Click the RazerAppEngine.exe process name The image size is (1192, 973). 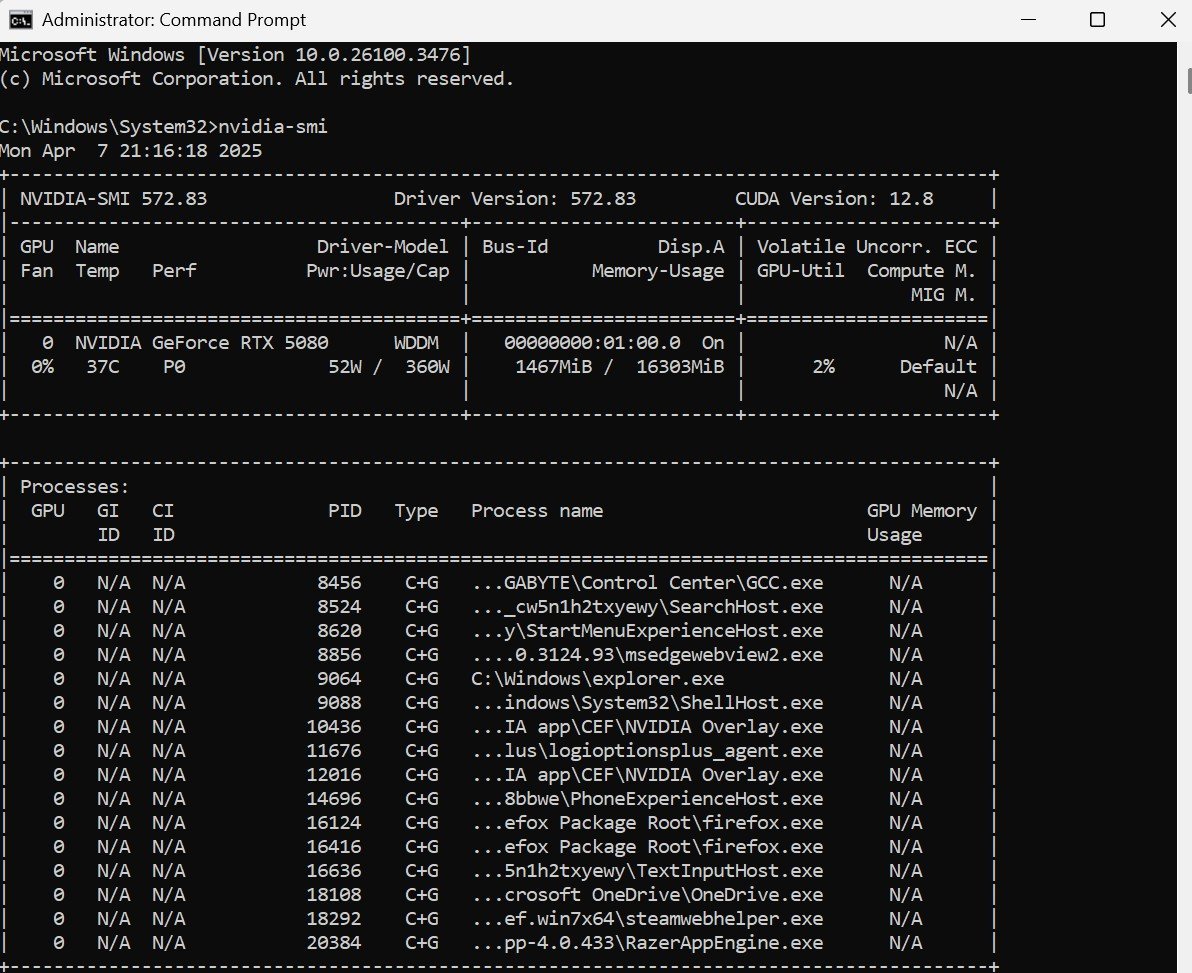click(647, 943)
